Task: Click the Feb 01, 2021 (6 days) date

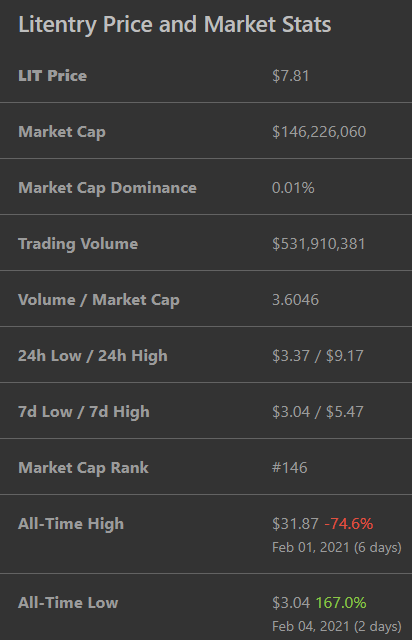Action: pos(337,547)
